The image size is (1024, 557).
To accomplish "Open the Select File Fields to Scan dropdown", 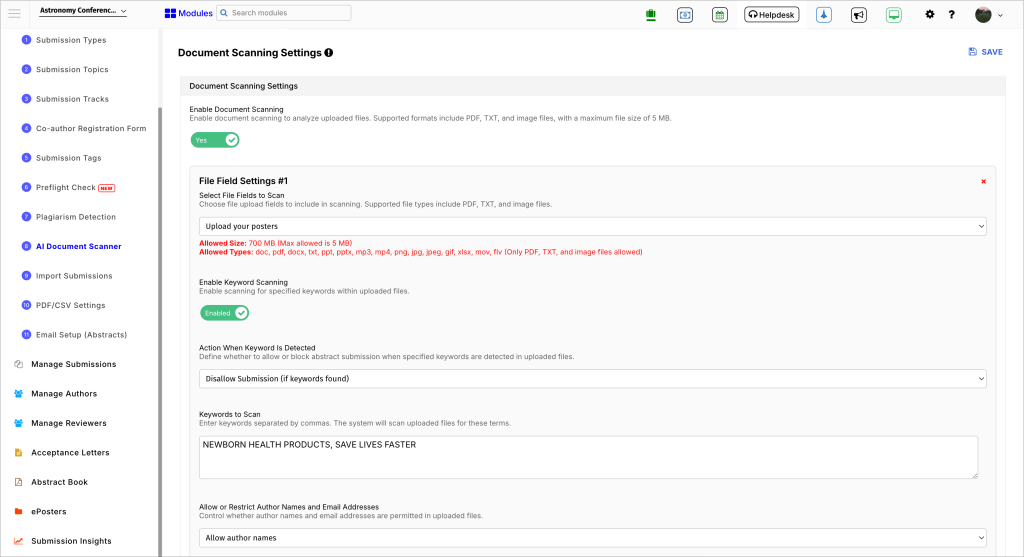I will (x=592, y=226).
